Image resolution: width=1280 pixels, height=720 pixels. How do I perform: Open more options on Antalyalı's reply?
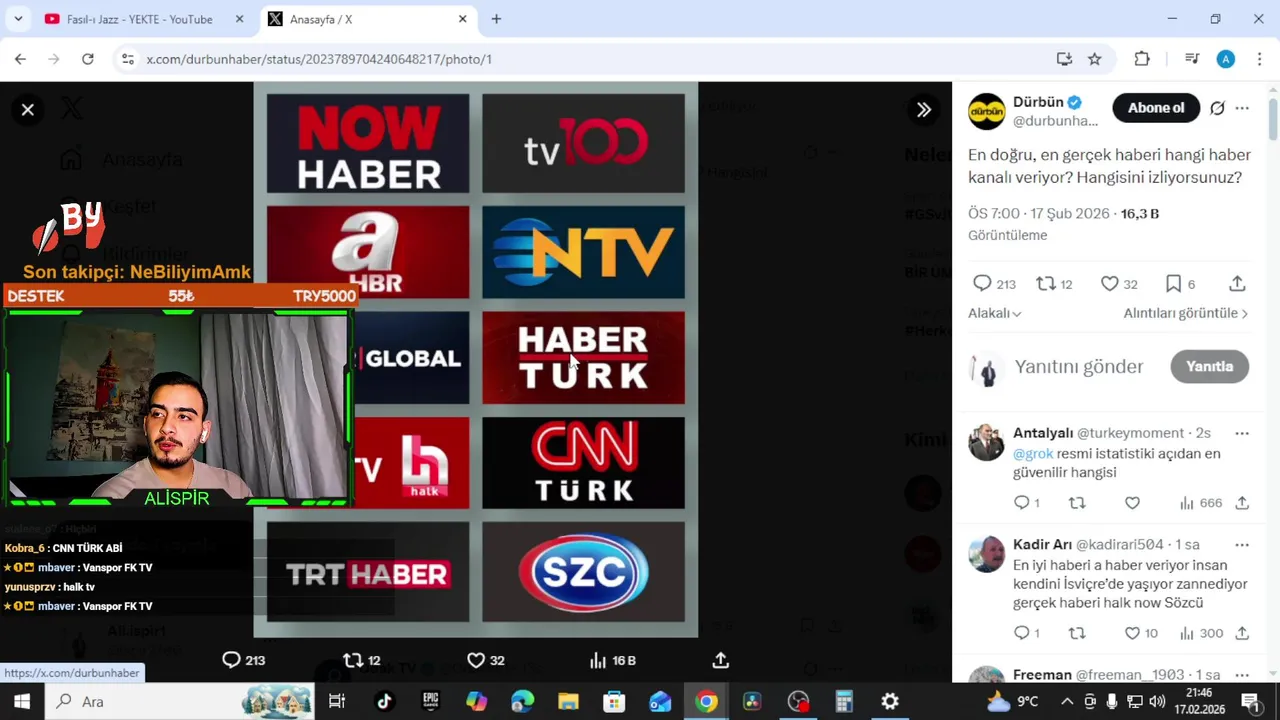pos(1242,433)
